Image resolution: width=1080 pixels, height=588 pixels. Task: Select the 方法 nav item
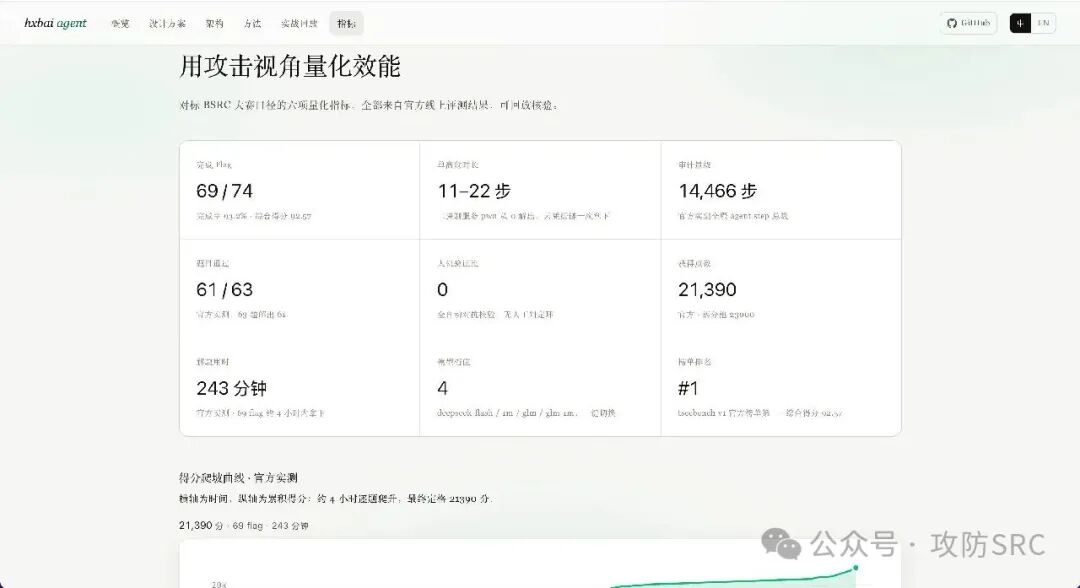[x=252, y=23]
